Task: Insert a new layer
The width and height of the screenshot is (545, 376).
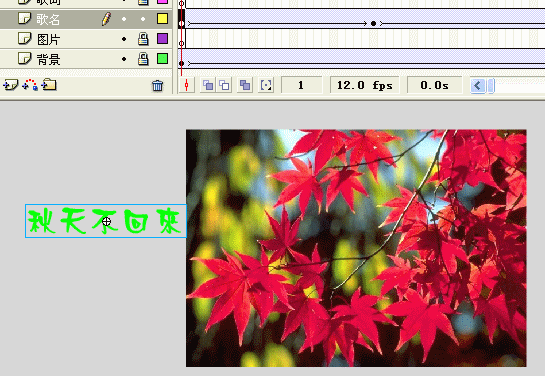Action: [10, 85]
